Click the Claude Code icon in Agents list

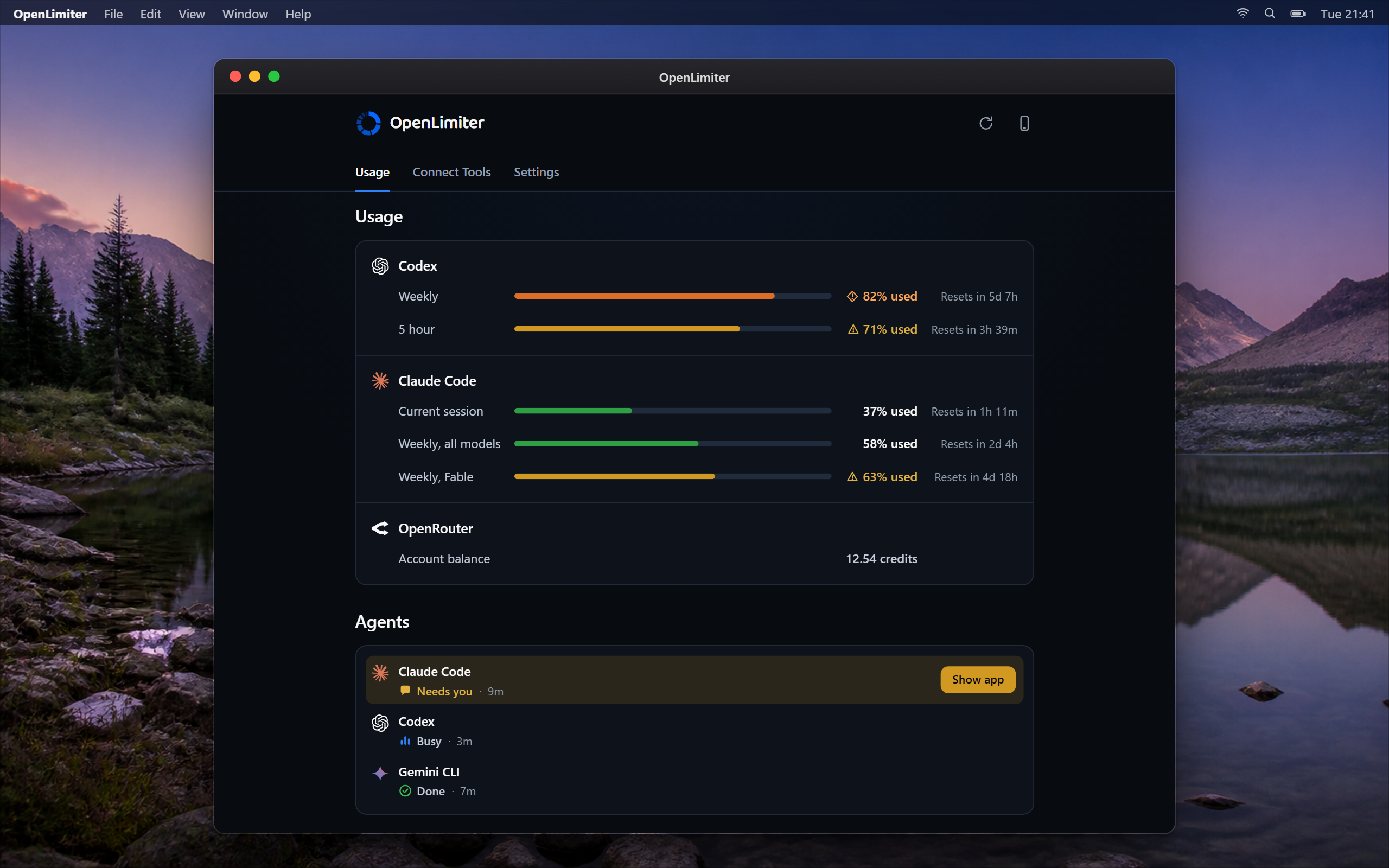click(380, 672)
